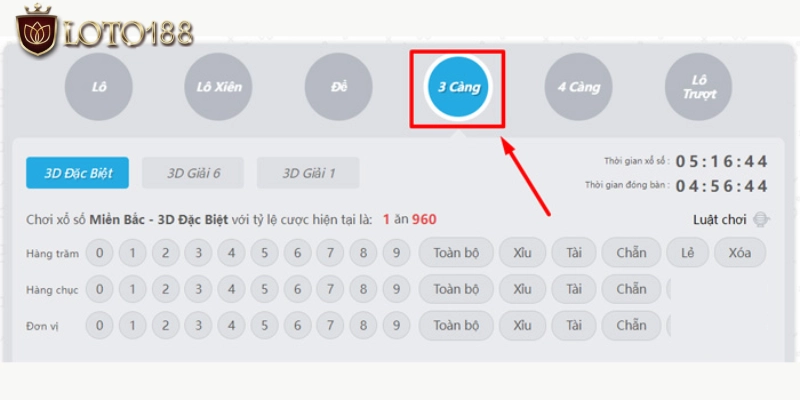Select Tài in Hàng chục row

point(574,289)
